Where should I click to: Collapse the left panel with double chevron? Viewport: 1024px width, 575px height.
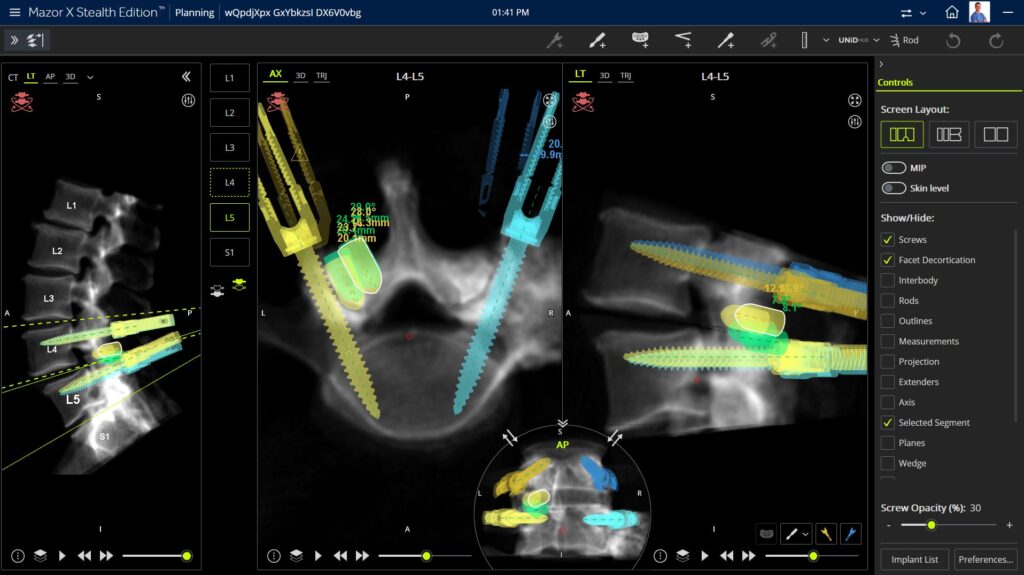click(x=186, y=76)
